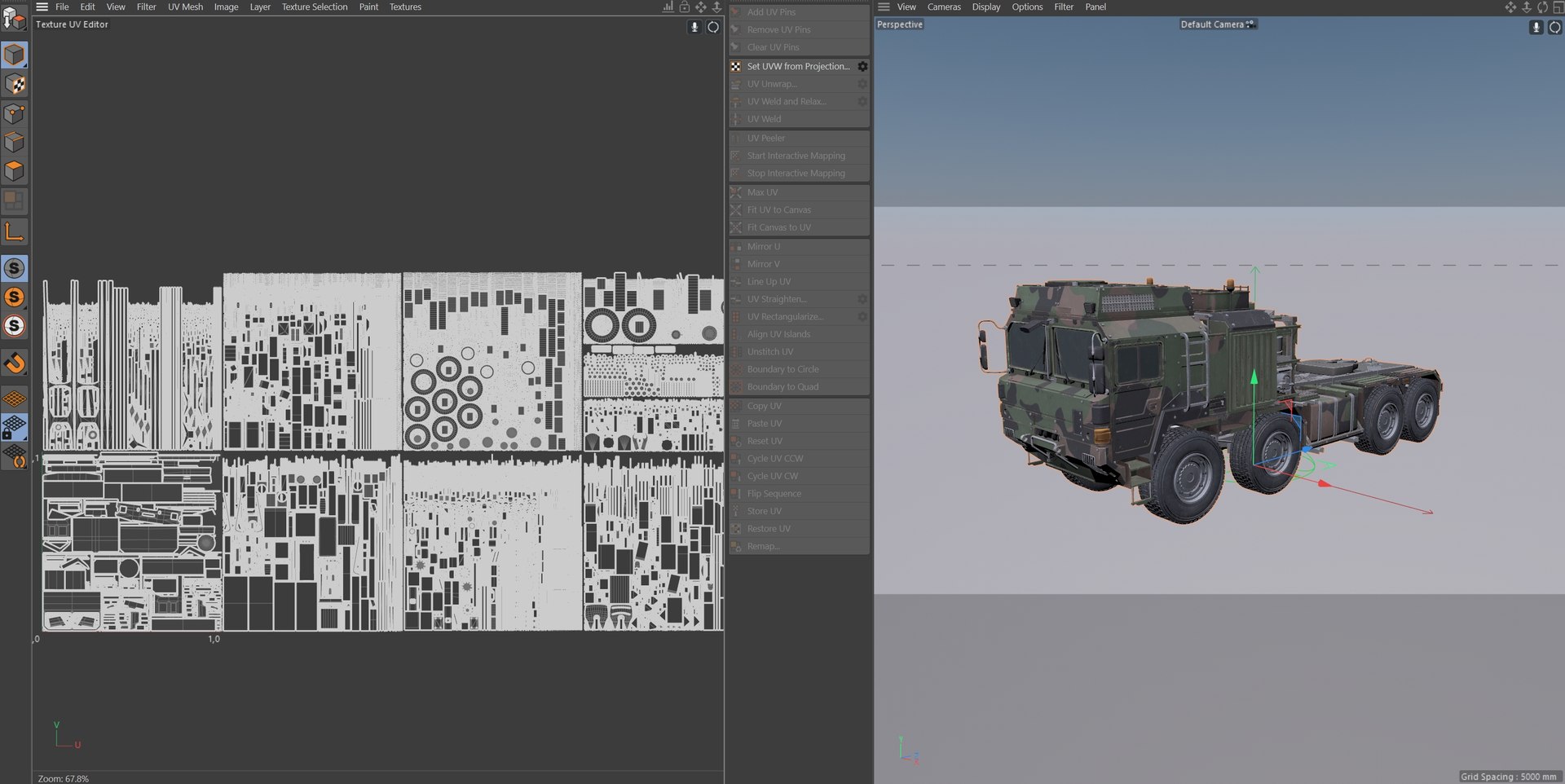Image resolution: width=1565 pixels, height=784 pixels.
Task: Click the greyed-out UV grid mode icon
Action: 14,200
